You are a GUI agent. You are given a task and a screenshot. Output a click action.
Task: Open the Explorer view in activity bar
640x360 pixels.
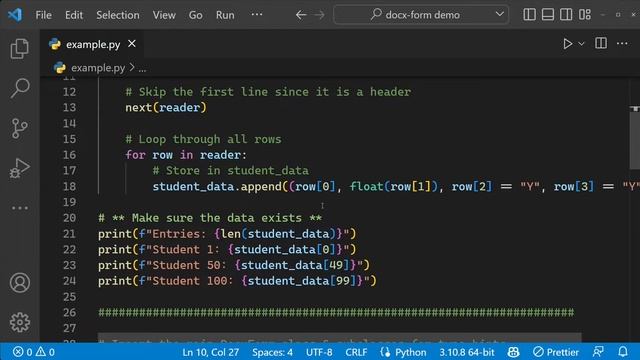[x=19, y=49]
